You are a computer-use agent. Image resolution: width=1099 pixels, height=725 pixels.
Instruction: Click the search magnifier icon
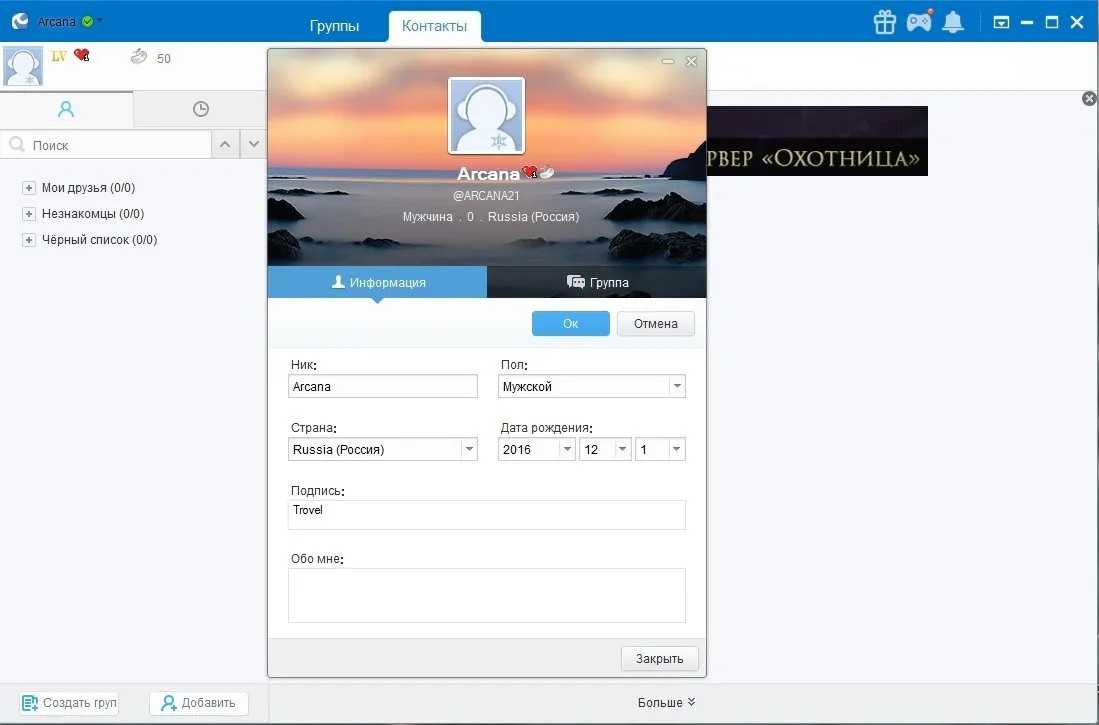17,145
